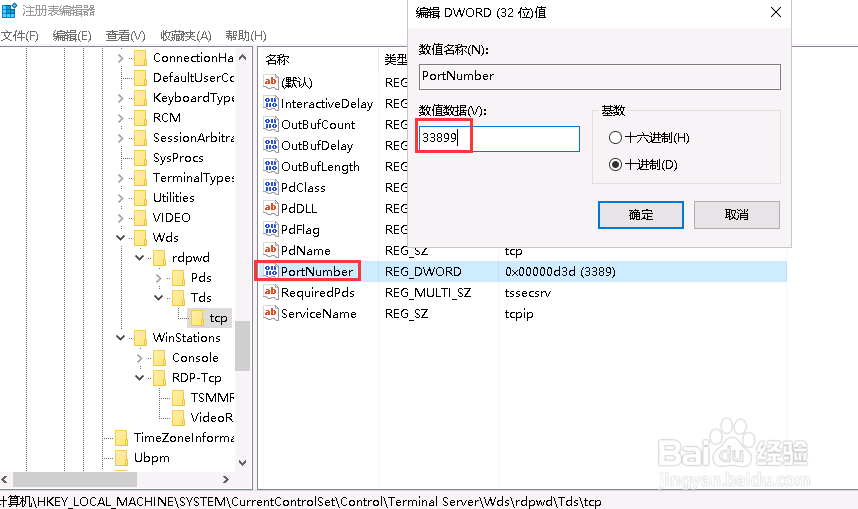Click the folder icon of Console key
This screenshot has width=858, height=509.
point(160,358)
